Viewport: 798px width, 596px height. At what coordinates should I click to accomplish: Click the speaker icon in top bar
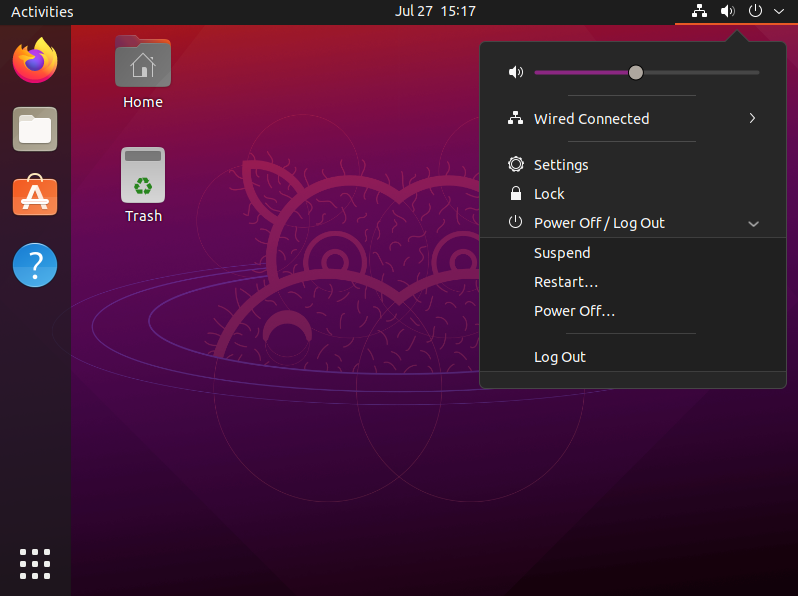pos(728,12)
